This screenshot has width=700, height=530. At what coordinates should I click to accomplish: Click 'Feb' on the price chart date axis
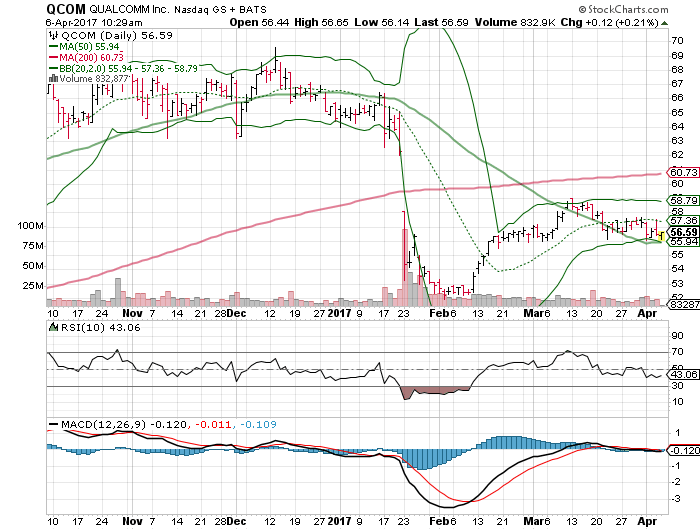(439, 313)
